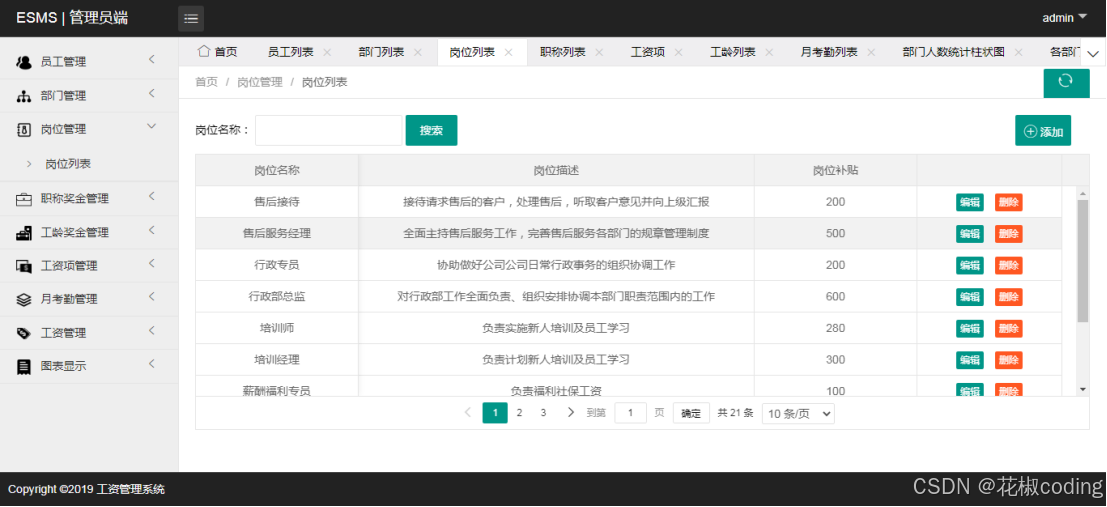The image size is (1107, 507).
Task: Expand the 工资管理 menu
Action: (152, 331)
